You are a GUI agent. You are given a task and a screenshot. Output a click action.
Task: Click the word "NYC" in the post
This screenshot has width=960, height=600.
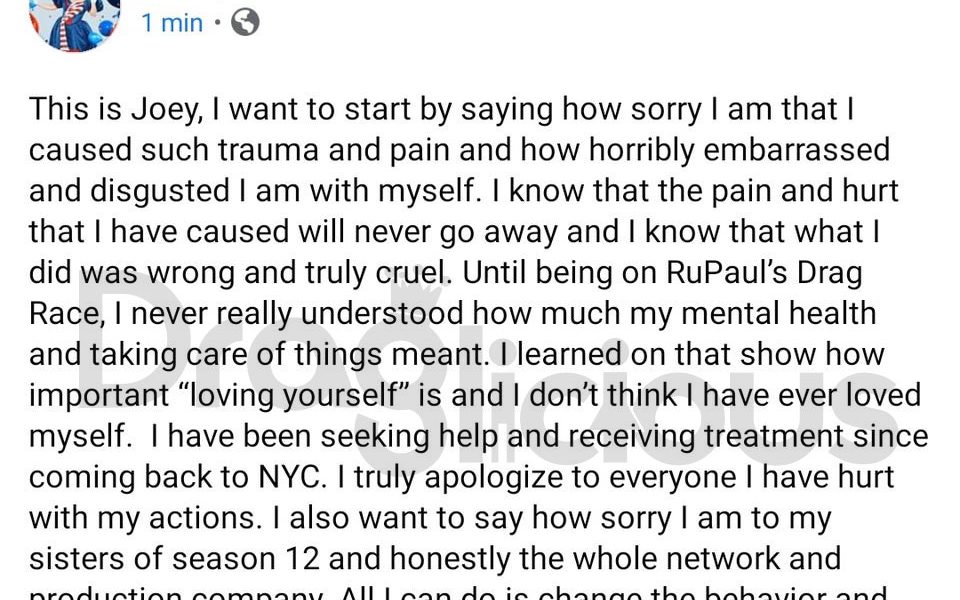click(x=291, y=477)
